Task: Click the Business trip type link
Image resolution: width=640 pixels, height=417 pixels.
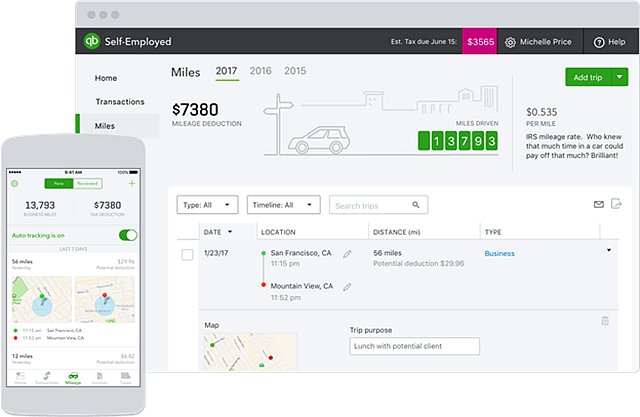Action: click(x=500, y=253)
